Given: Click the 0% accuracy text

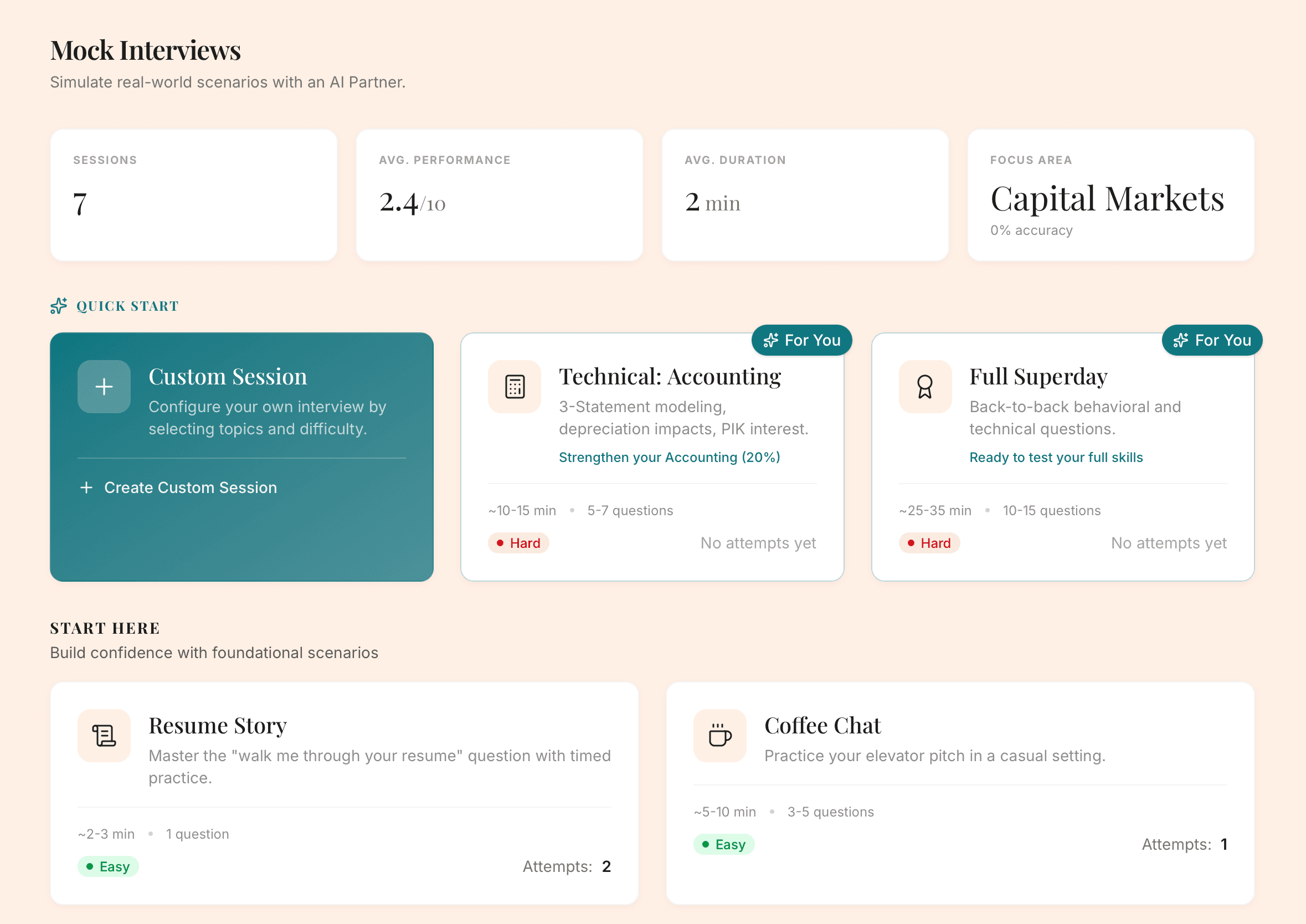Looking at the screenshot, I should tap(1031, 230).
